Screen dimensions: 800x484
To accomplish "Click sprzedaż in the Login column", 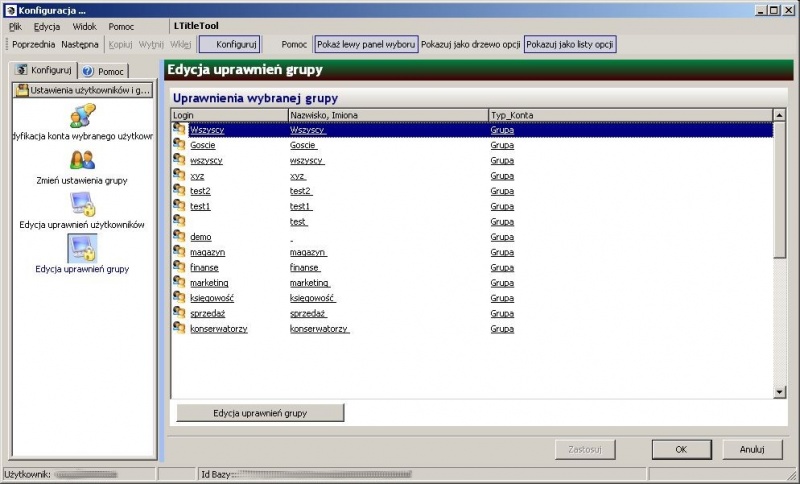I will tap(207, 313).
